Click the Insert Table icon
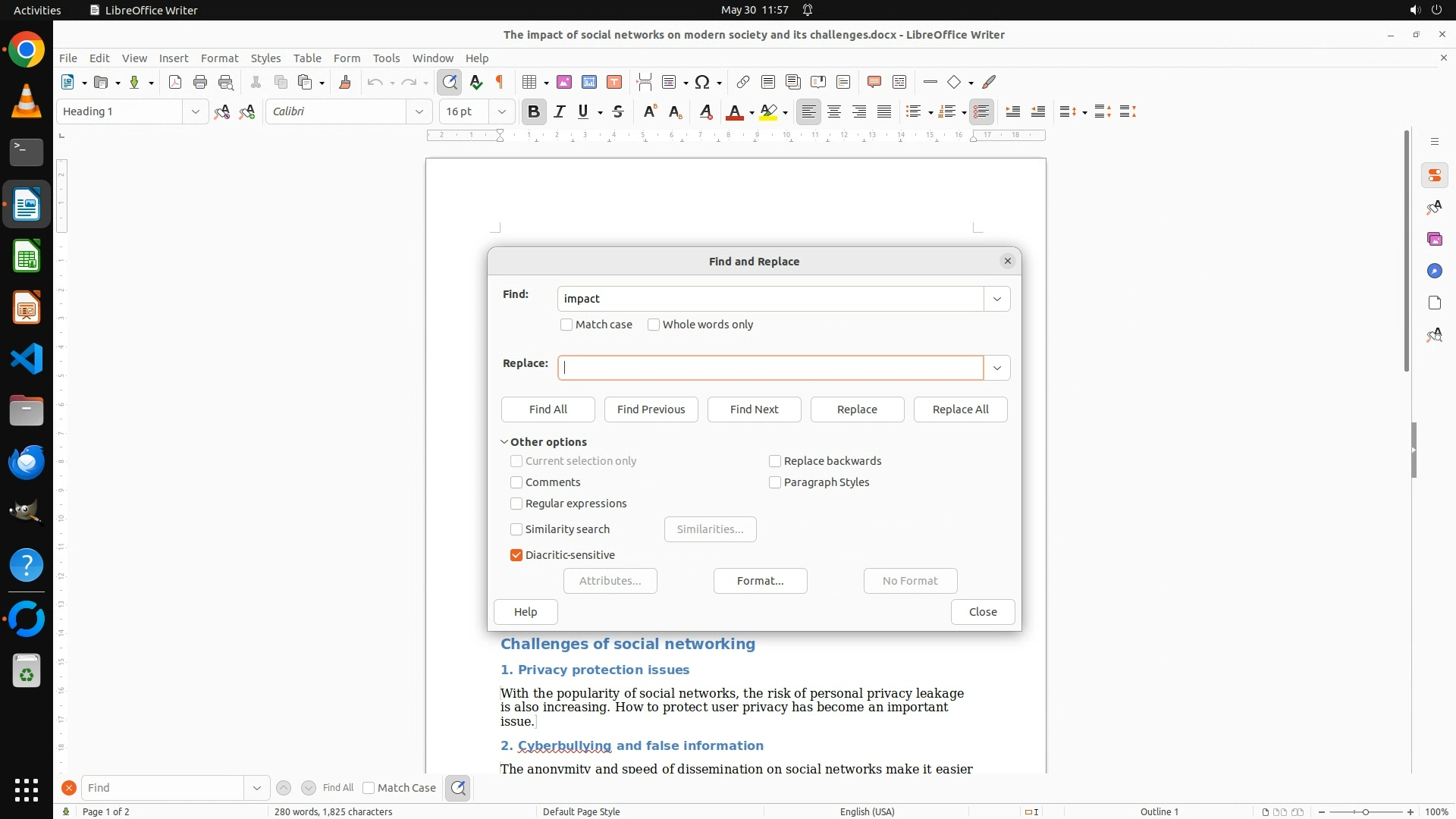Viewport: 1456px width, 819px height. (530, 82)
